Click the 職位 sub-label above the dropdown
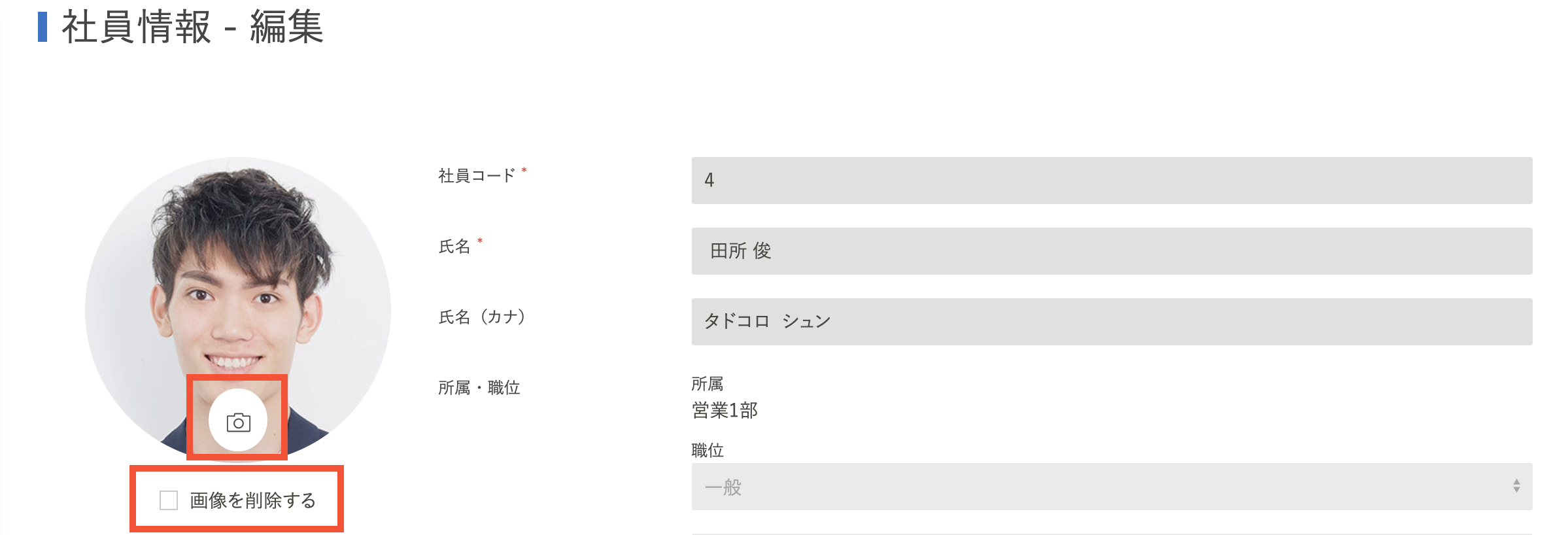This screenshot has height=535, width=1568. (707, 450)
